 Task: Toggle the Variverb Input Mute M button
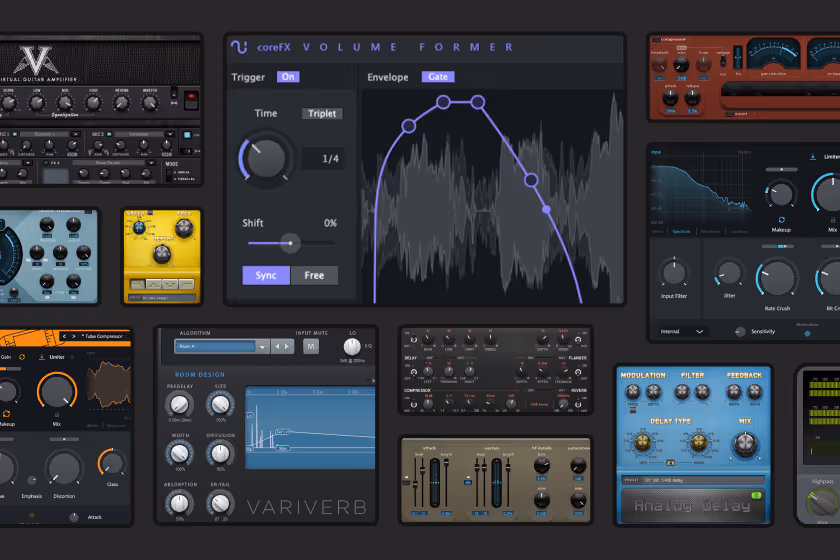311,347
